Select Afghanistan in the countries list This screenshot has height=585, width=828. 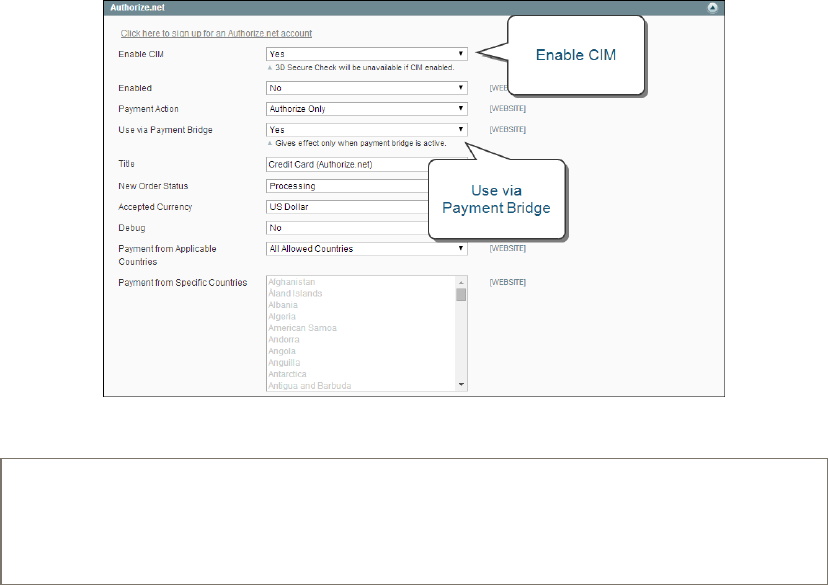coord(291,282)
